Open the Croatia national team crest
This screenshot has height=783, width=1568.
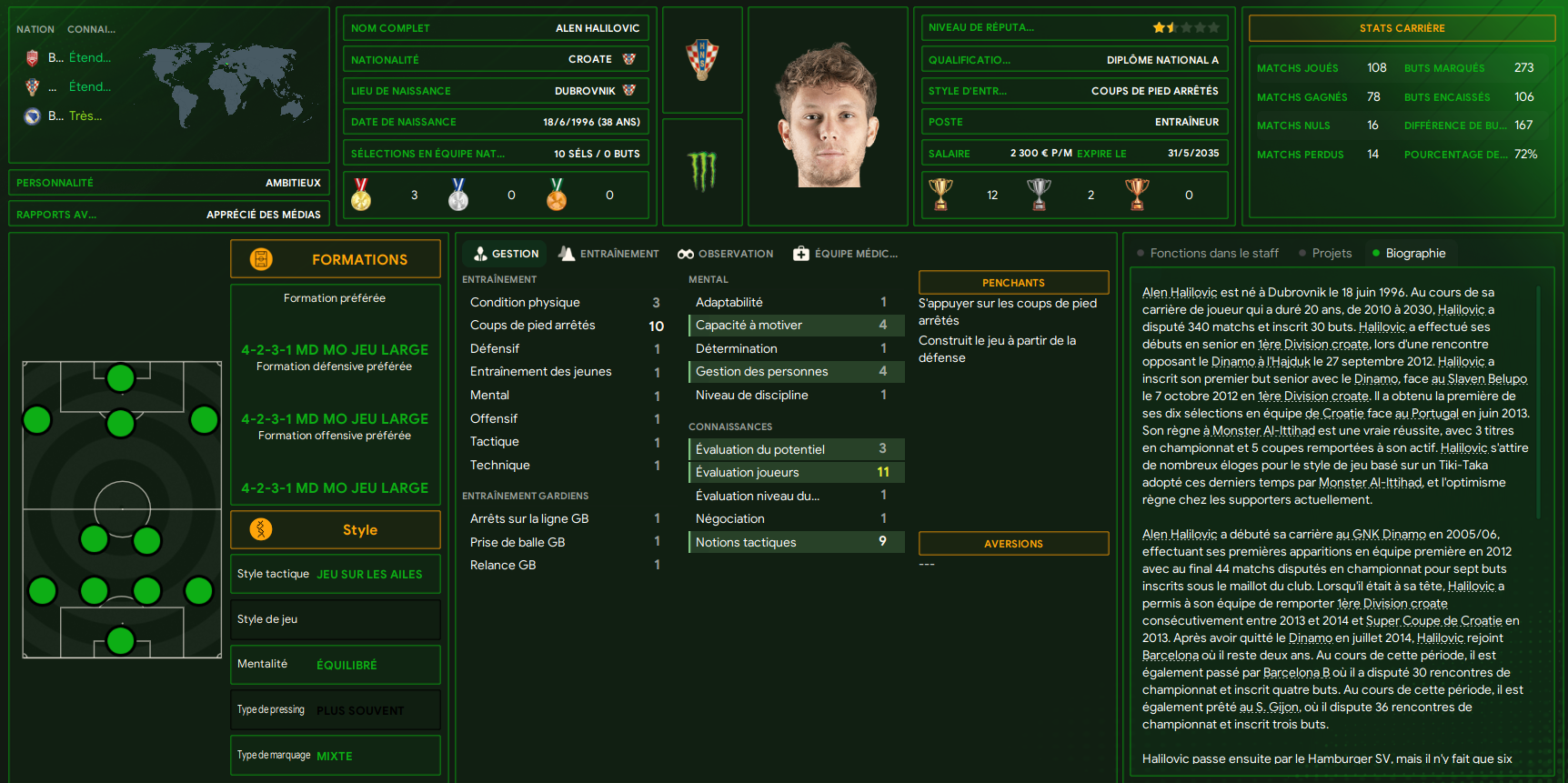(x=702, y=60)
